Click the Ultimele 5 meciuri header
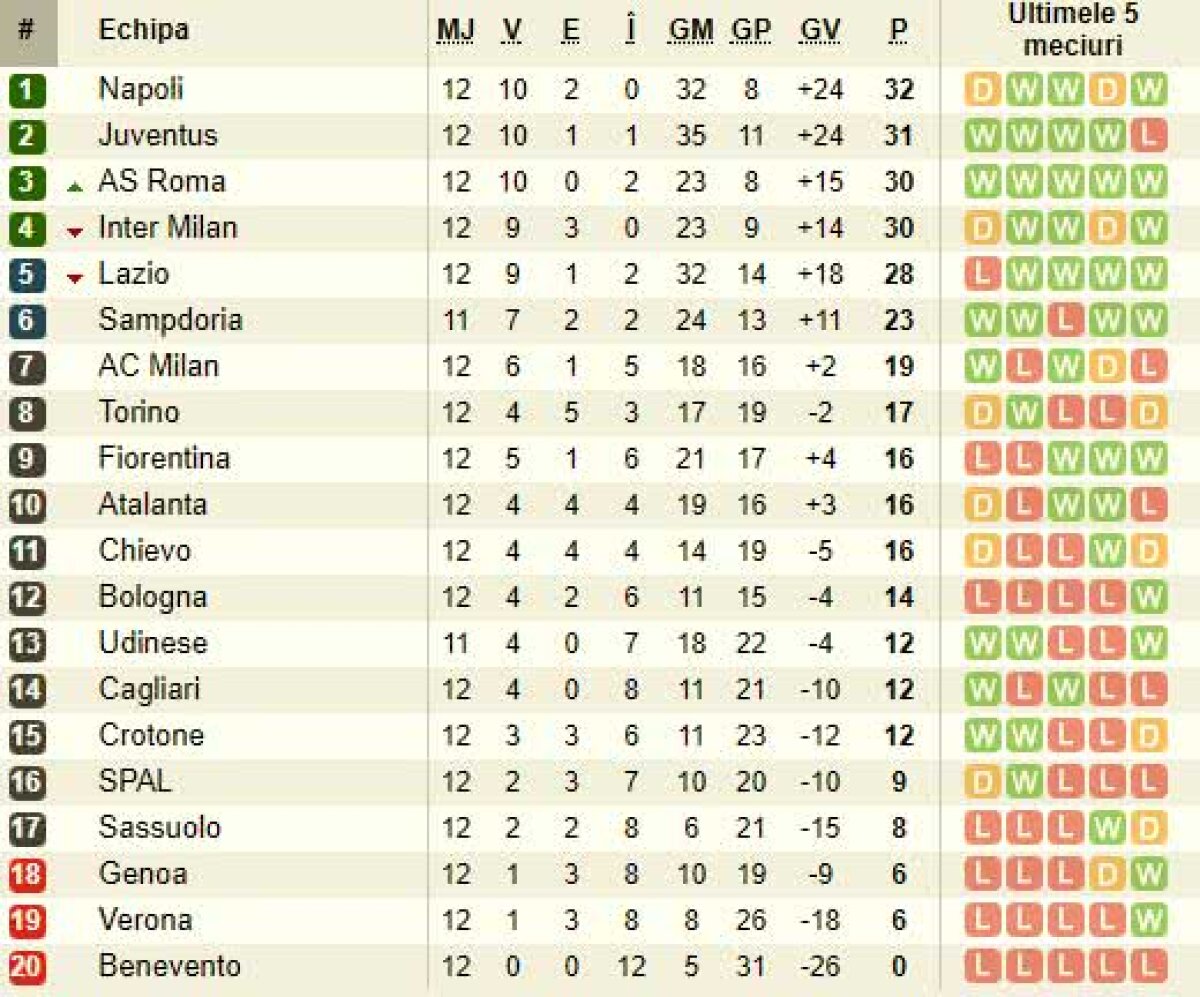Screen dimensions: 1200x997 coord(1073,30)
